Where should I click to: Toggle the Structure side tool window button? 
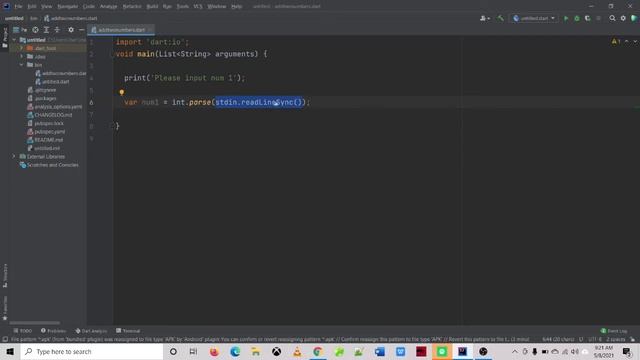(x=5, y=276)
